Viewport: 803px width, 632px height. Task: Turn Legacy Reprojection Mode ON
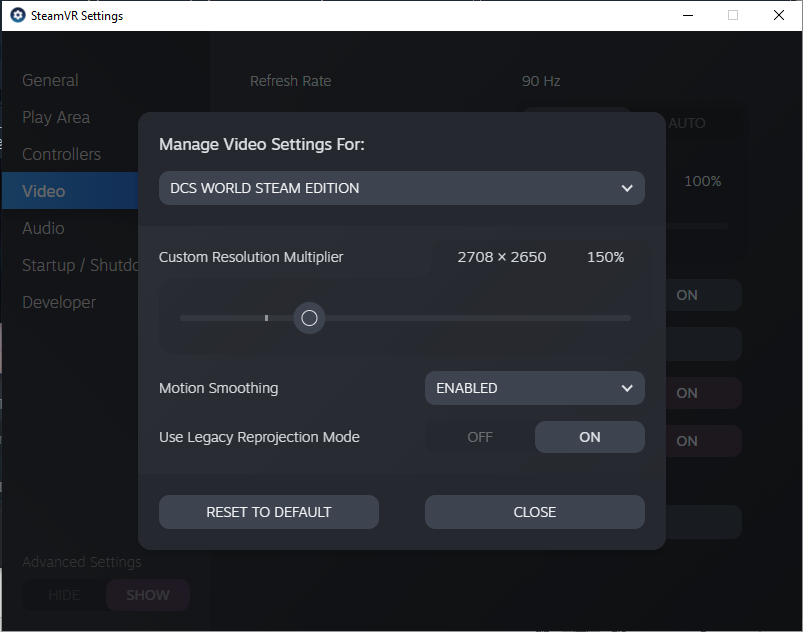589,437
